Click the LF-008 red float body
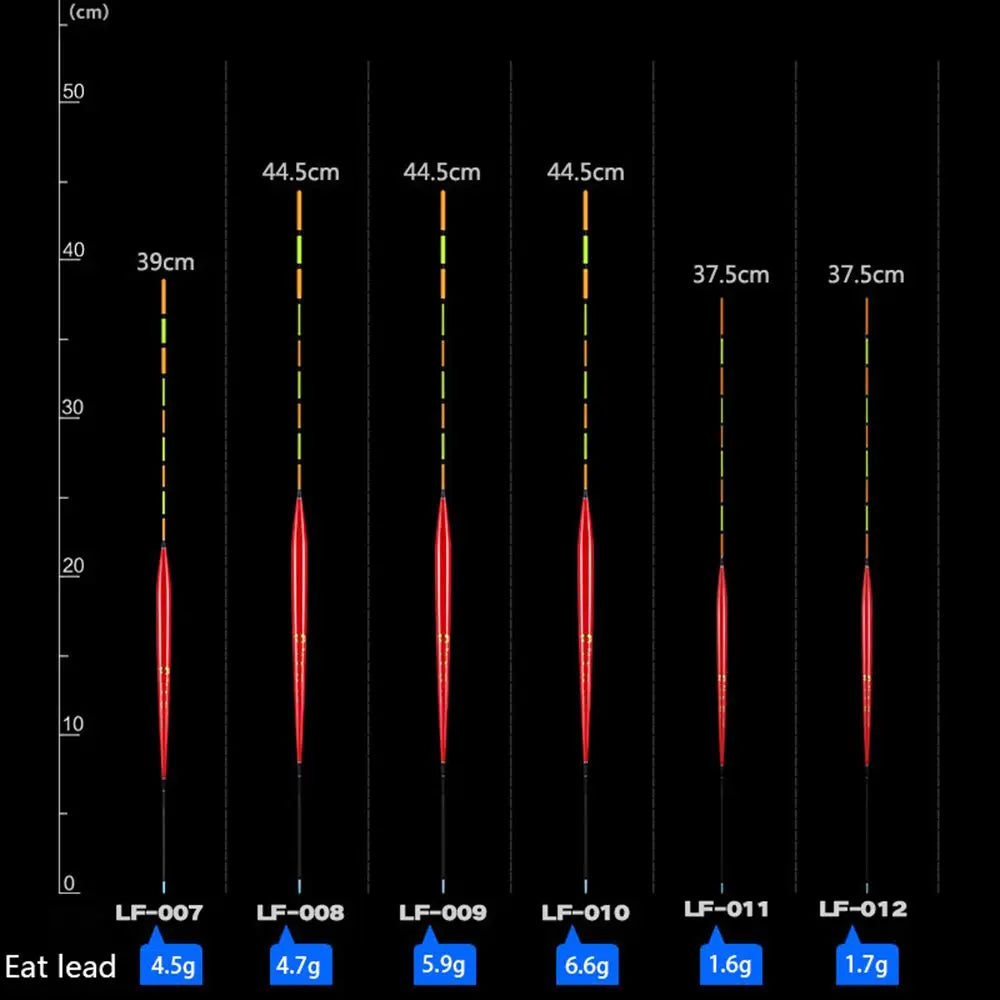This screenshot has width=1000, height=1000. coord(299,630)
